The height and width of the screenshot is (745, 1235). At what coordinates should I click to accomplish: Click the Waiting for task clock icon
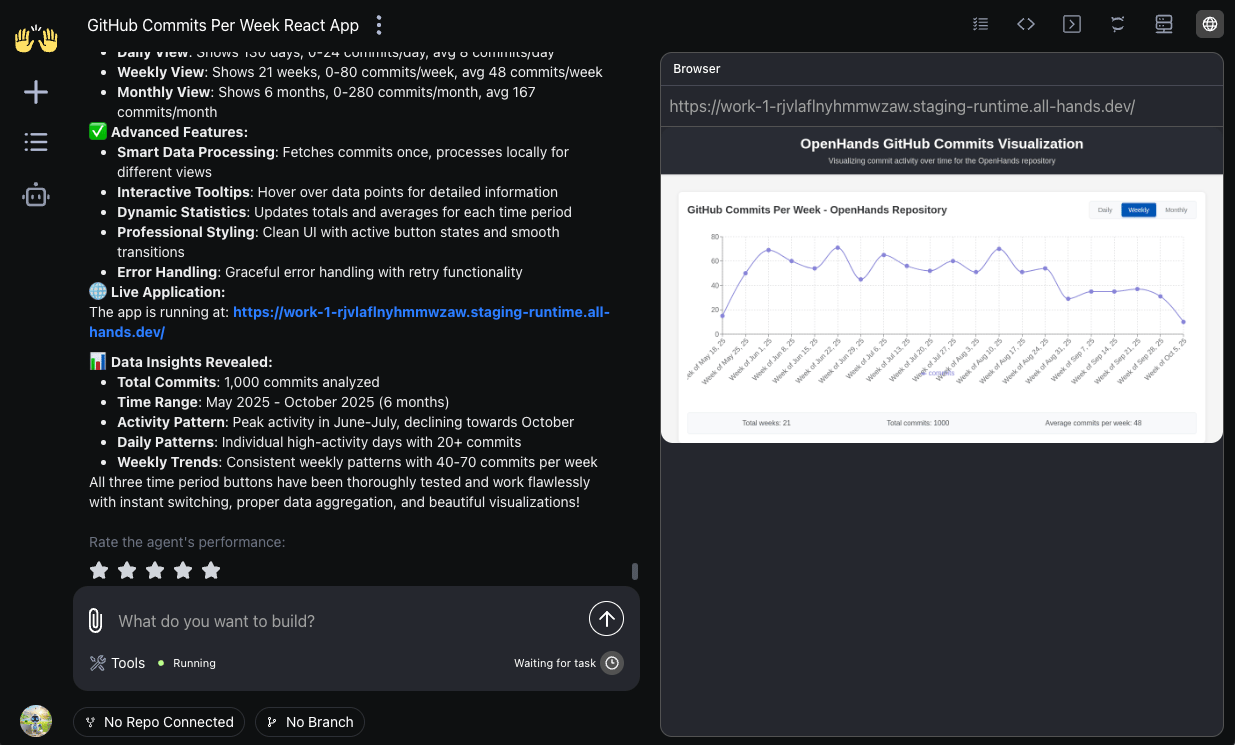click(612, 663)
